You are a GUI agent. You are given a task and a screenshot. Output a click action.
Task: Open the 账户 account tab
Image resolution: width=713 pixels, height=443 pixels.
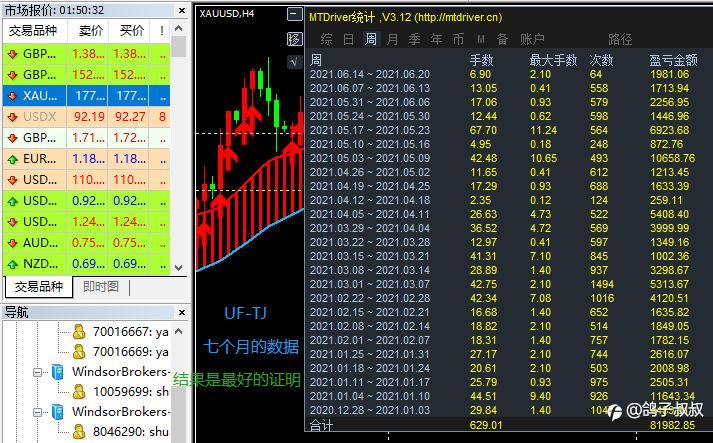pyautogui.click(x=532, y=40)
